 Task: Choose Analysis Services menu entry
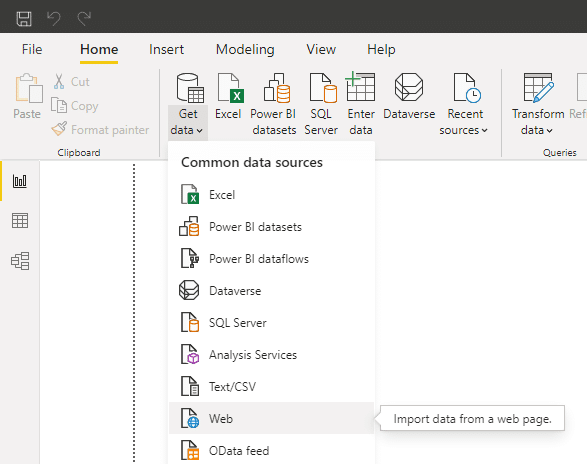point(271,355)
